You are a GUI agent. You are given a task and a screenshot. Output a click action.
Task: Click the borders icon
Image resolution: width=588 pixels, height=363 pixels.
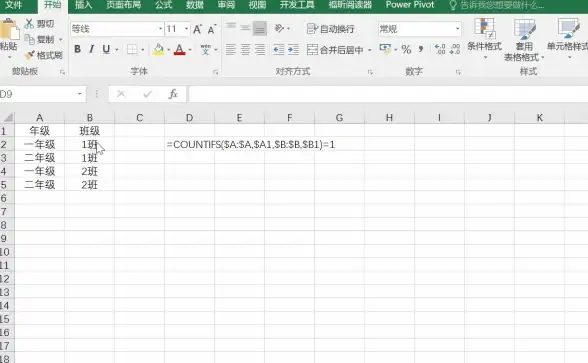(132, 50)
